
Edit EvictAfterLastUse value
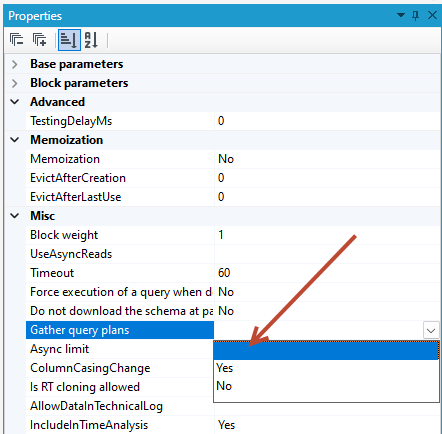(327, 197)
